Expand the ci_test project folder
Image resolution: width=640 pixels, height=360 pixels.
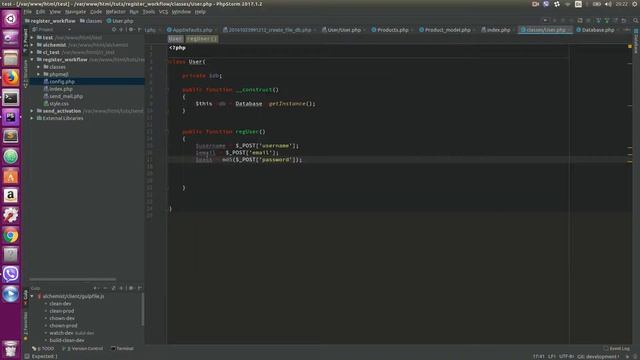click(32, 52)
